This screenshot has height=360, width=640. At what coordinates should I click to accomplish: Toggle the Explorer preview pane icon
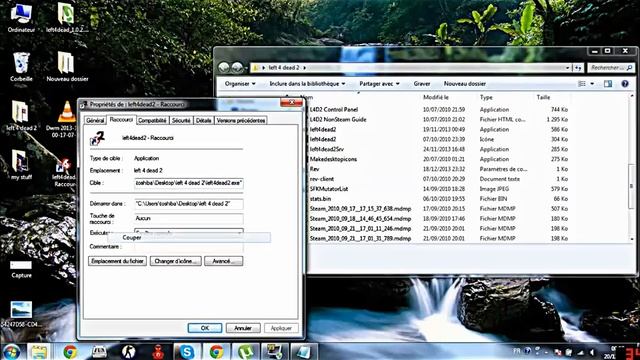pyautogui.click(x=608, y=84)
